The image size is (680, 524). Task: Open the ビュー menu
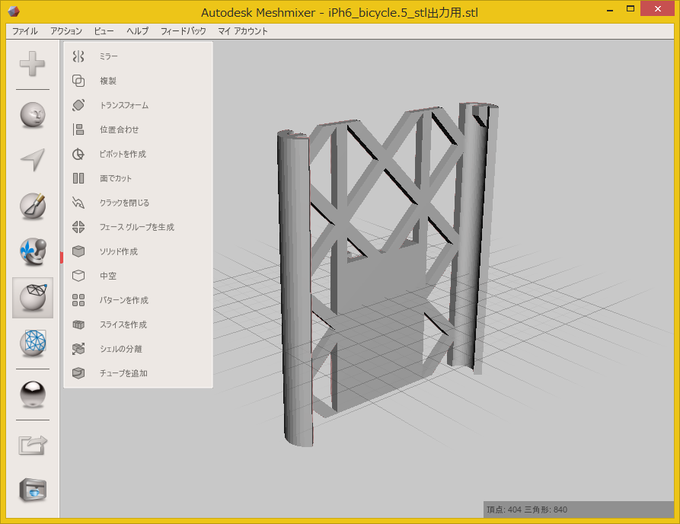[104, 31]
